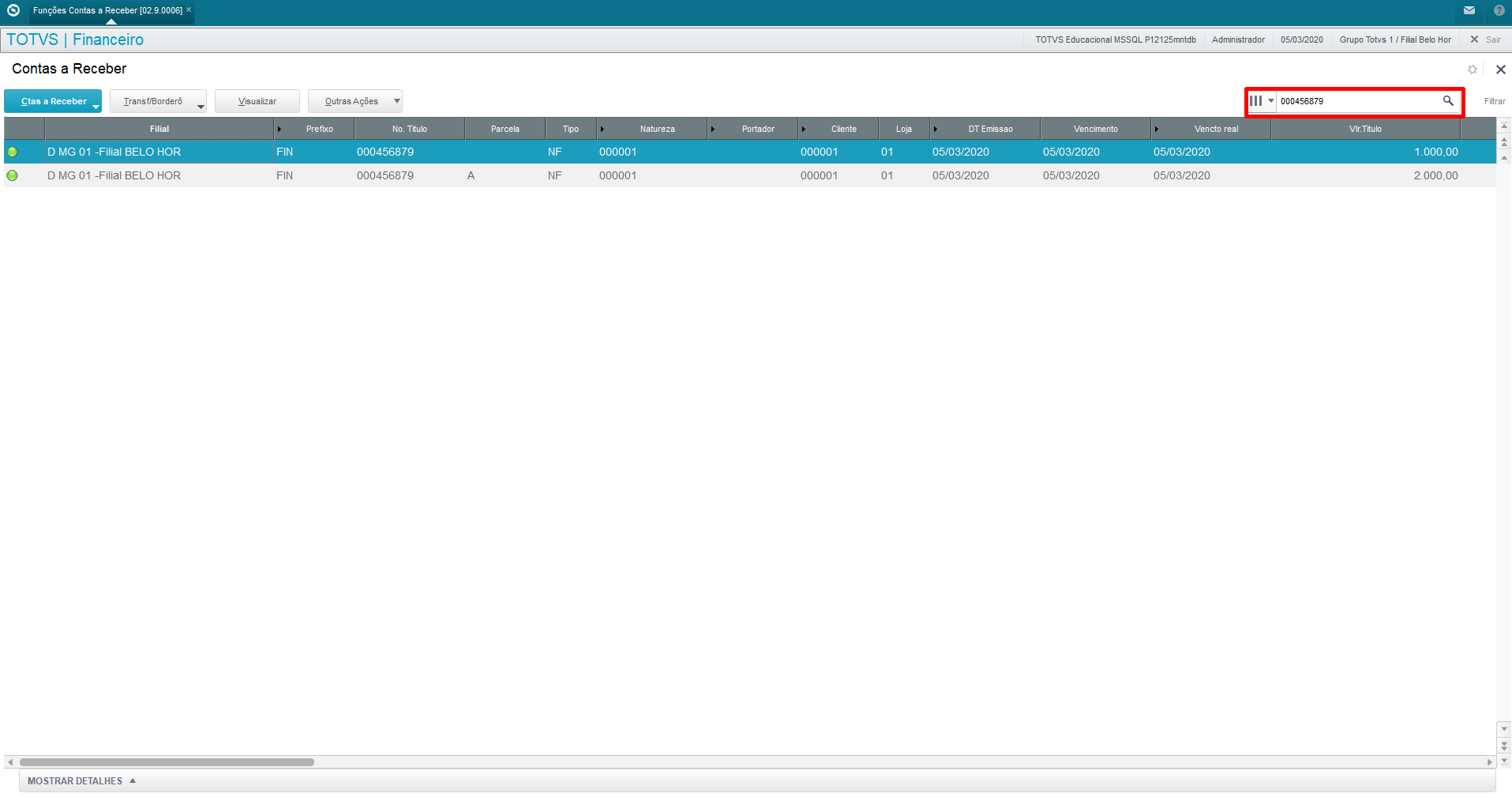Click the Ctas a Receber button
Image resolution: width=1512 pixels, height=797 pixels.
(x=53, y=101)
